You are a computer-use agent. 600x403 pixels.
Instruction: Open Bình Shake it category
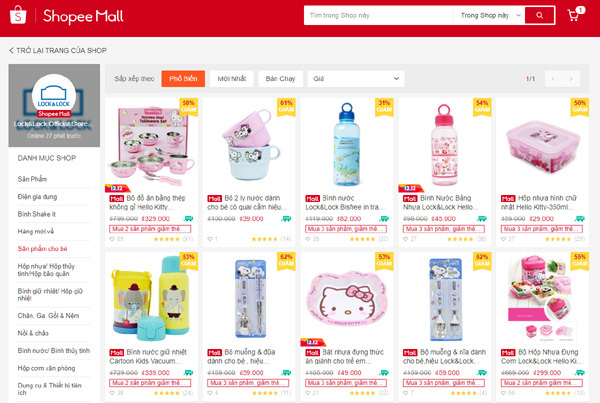tap(36, 214)
